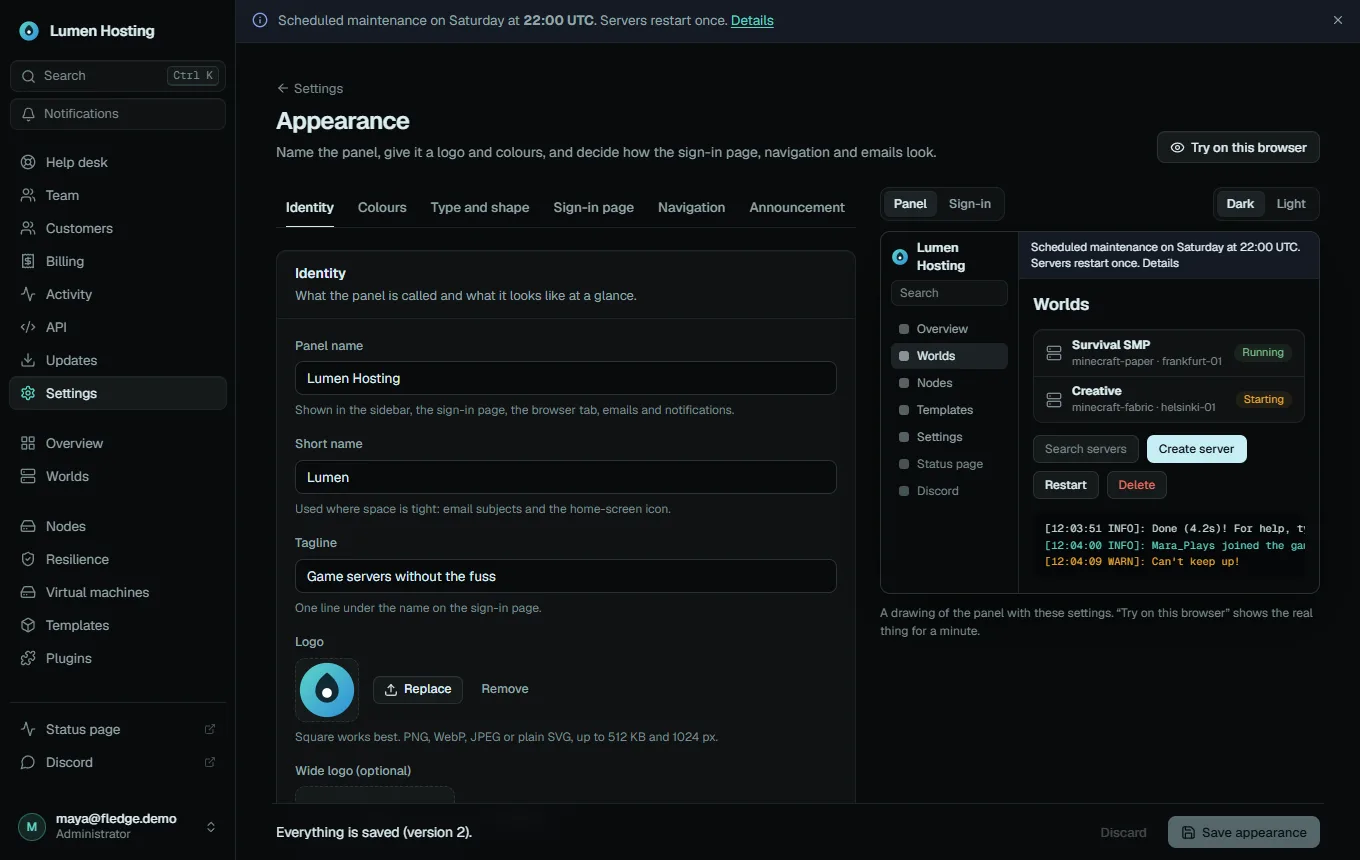
Task: Click the Templates cube icon
Action: (28, 625)
